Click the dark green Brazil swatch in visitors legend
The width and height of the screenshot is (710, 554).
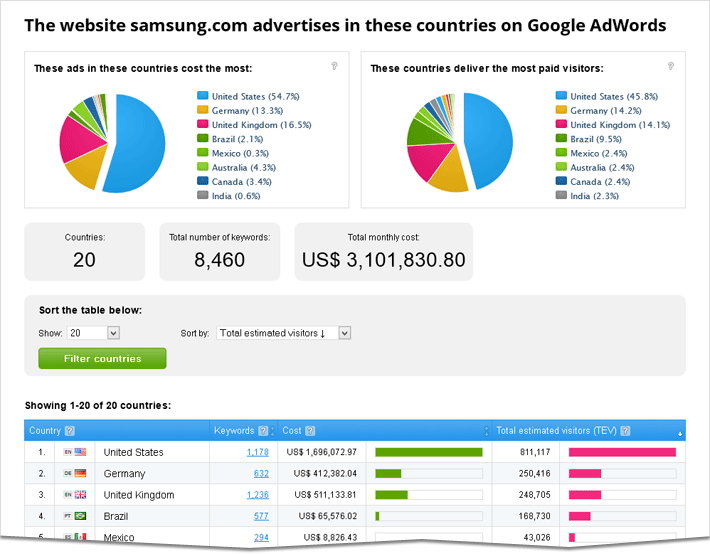(561, 138)
